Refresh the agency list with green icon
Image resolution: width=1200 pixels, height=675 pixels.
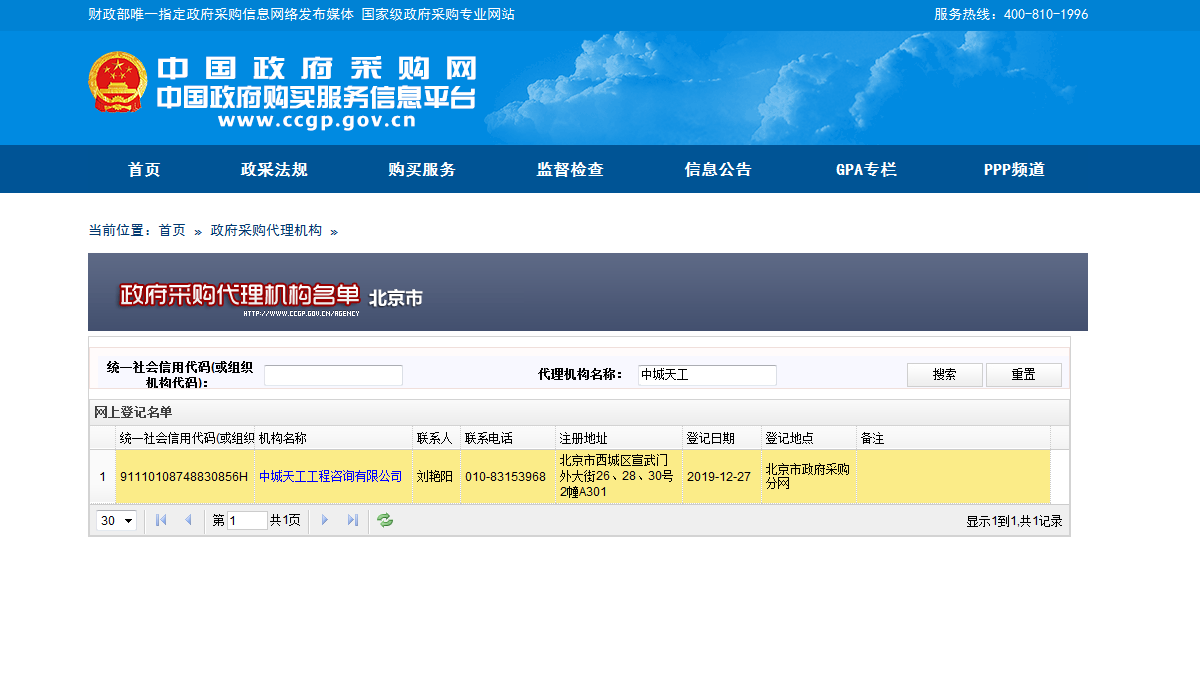point(385,520)
